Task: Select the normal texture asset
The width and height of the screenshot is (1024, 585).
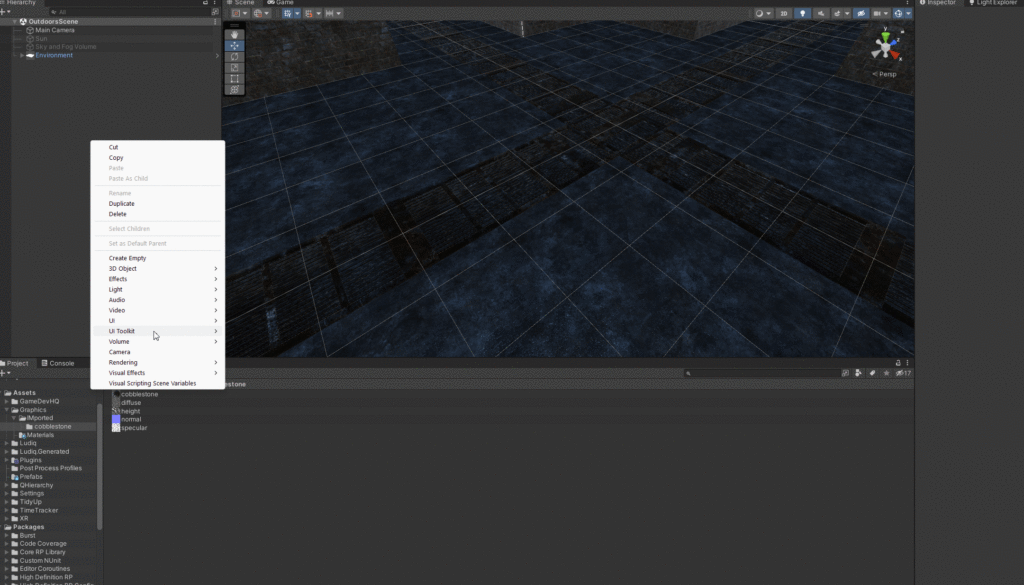Action: 131,419
